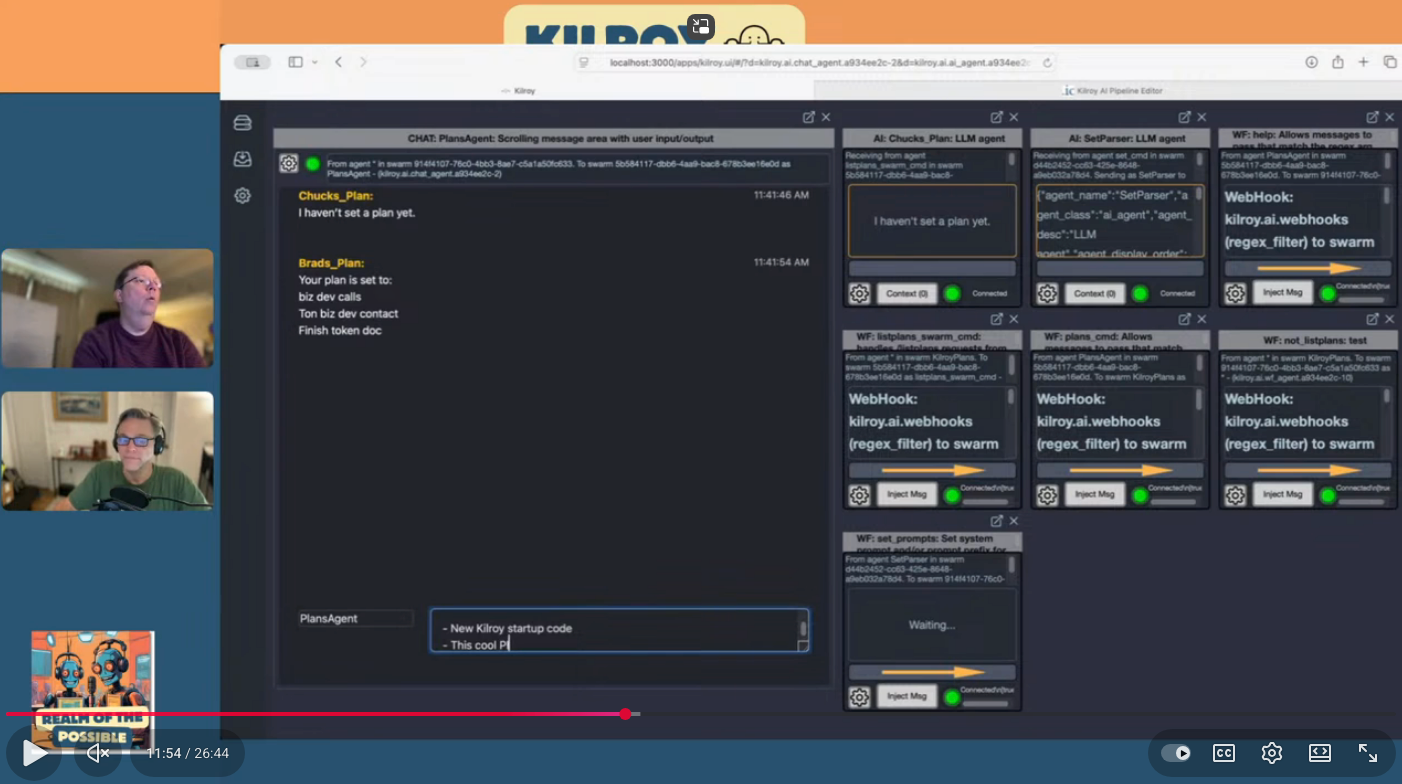
Task: Switch to the Kilroy browser tab
Action: click(518, 91)
